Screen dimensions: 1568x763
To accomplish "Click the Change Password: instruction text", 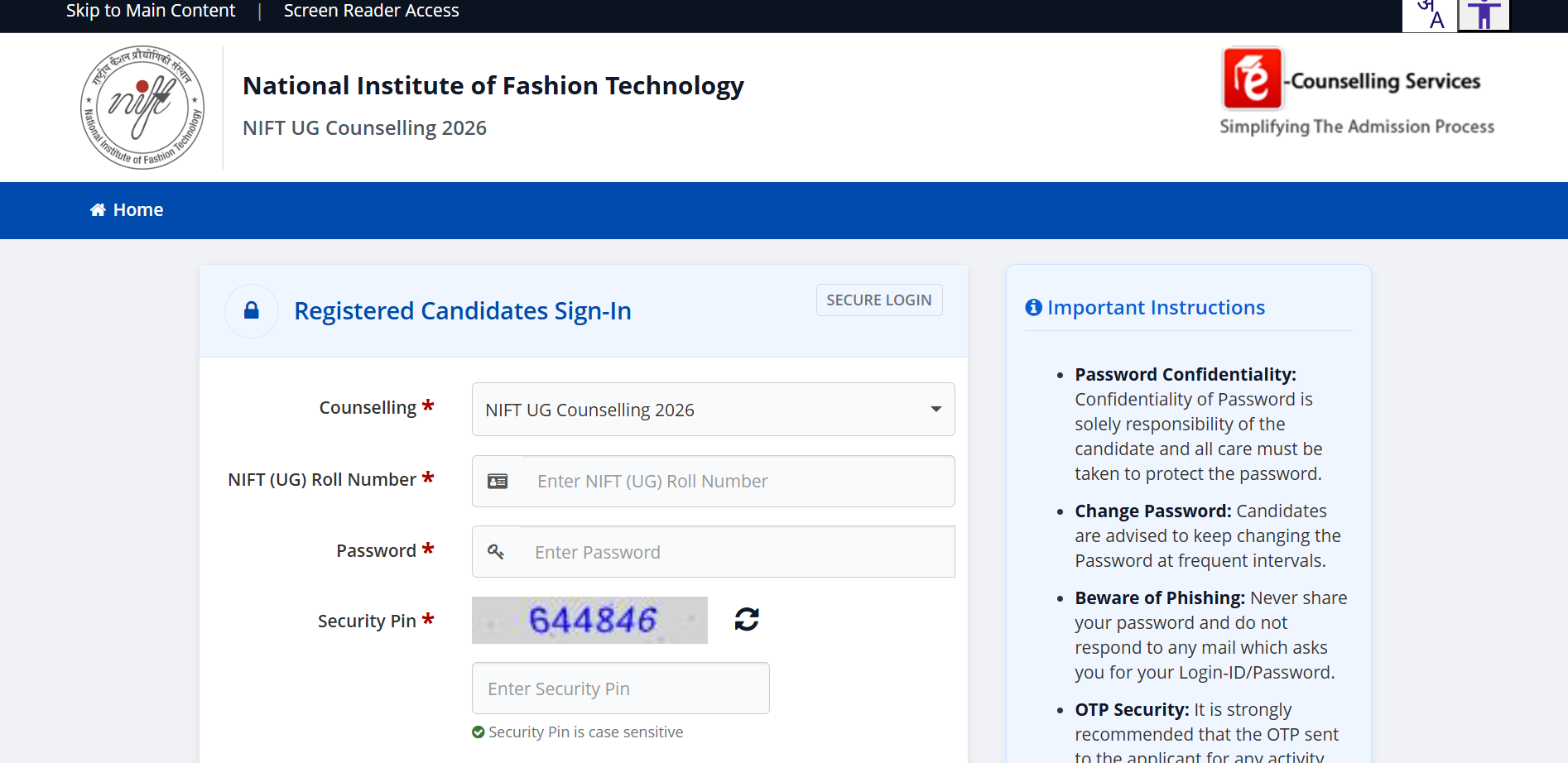I will (1153, 511).
